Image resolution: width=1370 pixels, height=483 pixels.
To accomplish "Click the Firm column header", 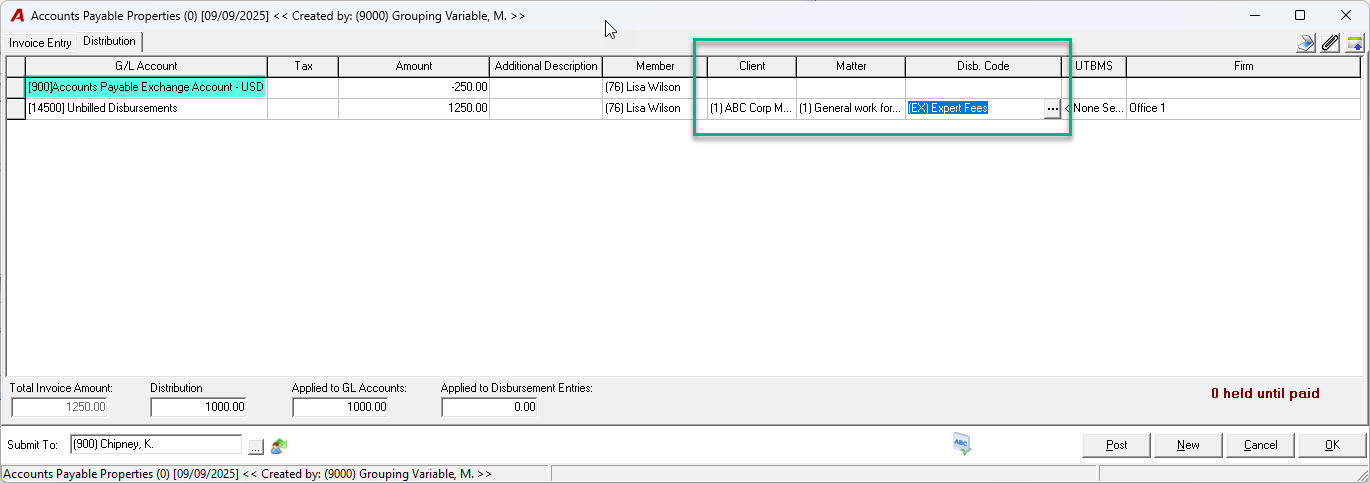I will pos(1243,66).
